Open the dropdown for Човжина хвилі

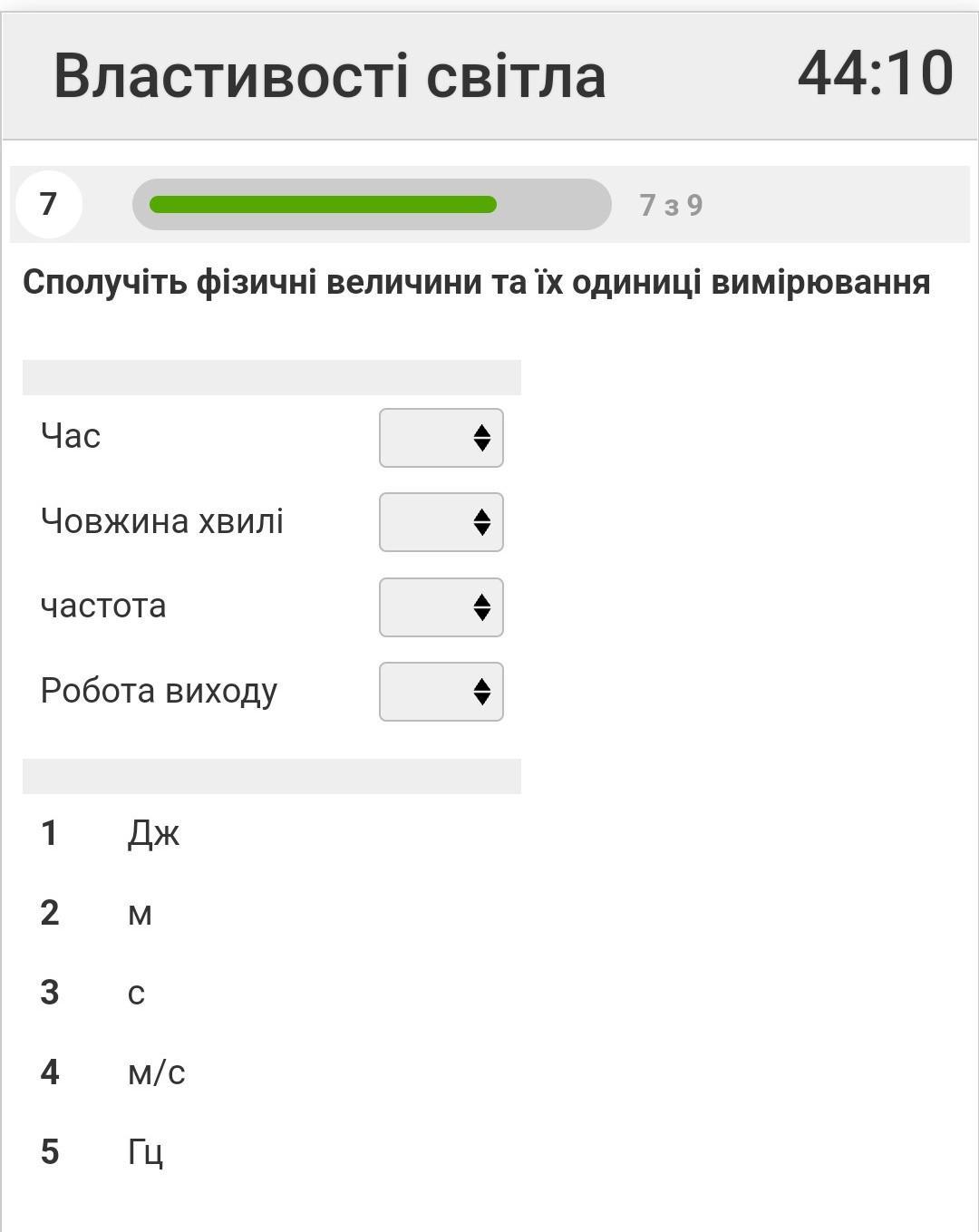pyautogui.click(x=441, y=522)
